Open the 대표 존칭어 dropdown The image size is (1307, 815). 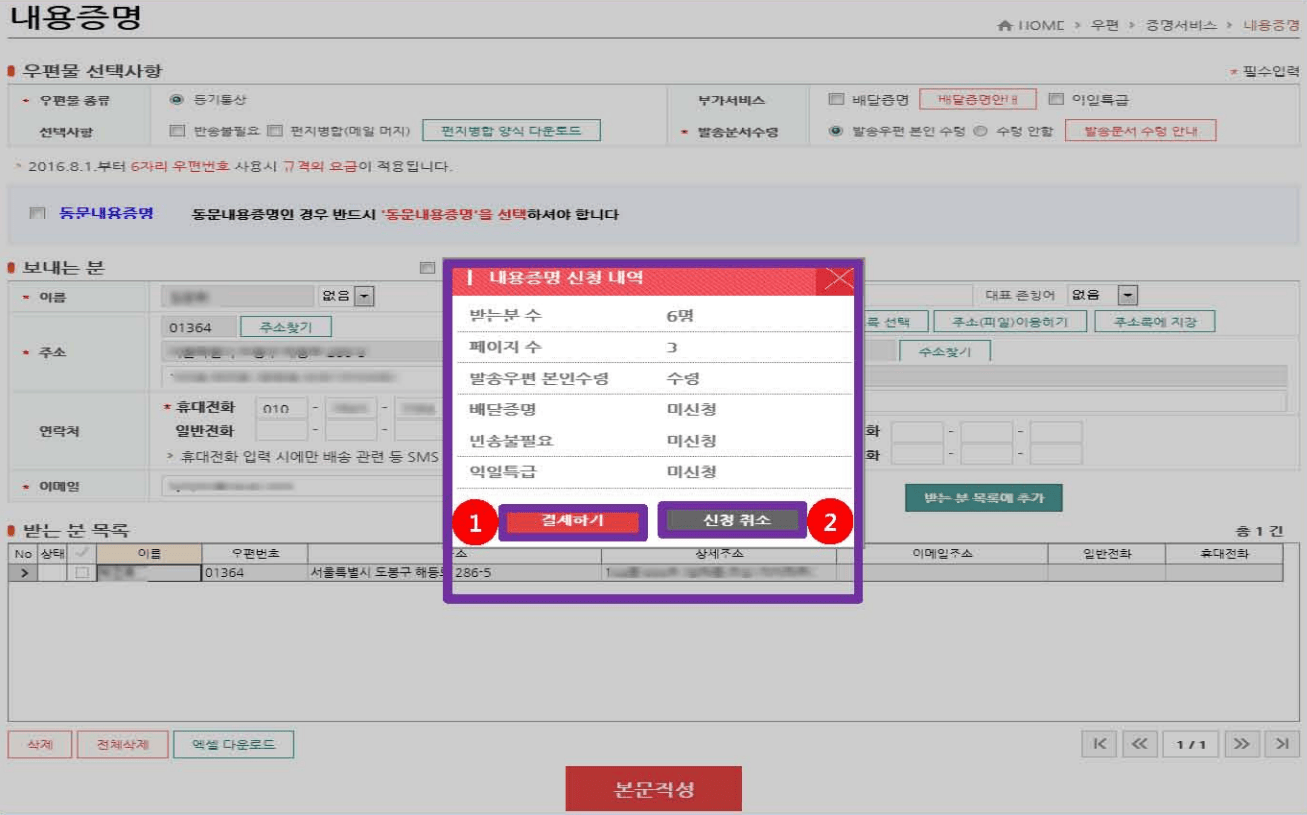(1128, 296)
